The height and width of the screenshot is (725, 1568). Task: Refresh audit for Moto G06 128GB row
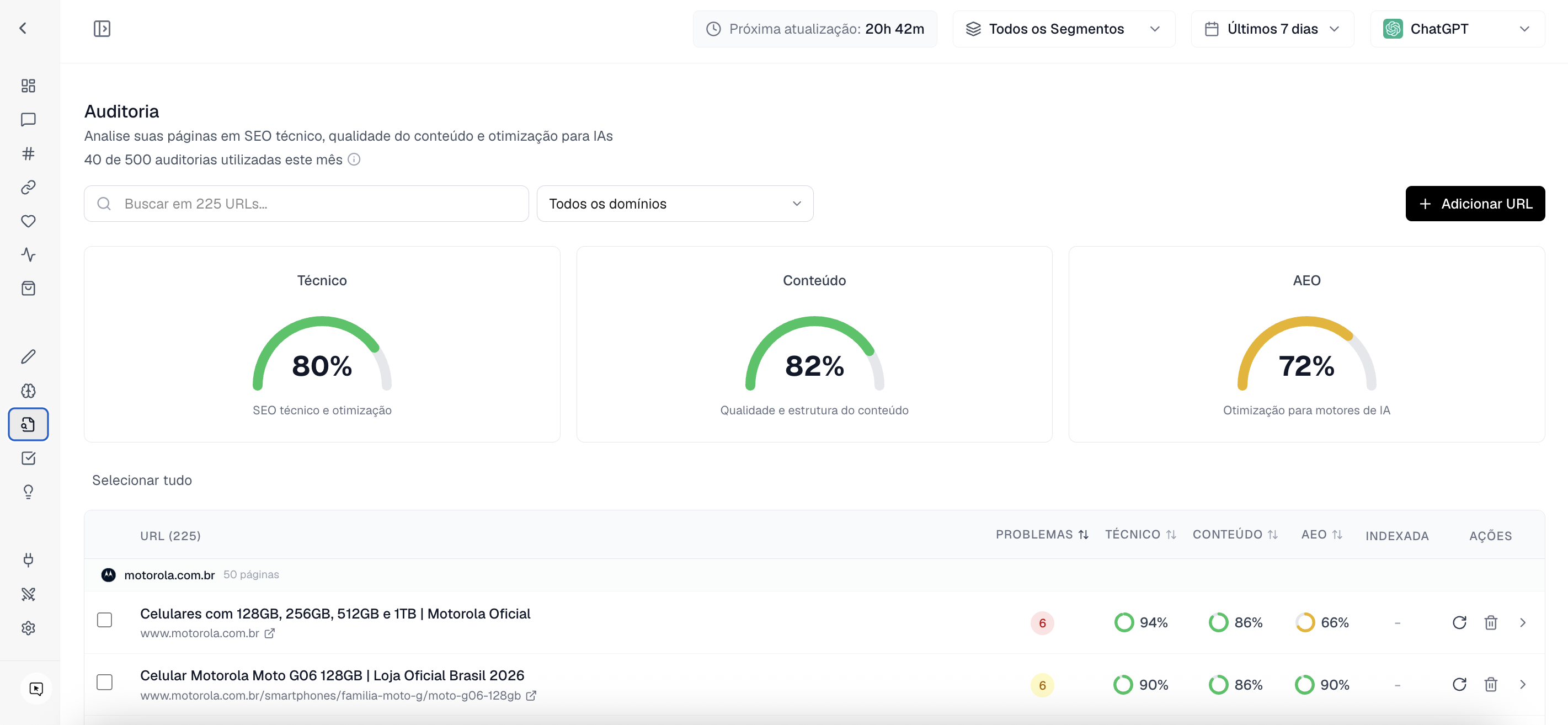(1459, 685)
